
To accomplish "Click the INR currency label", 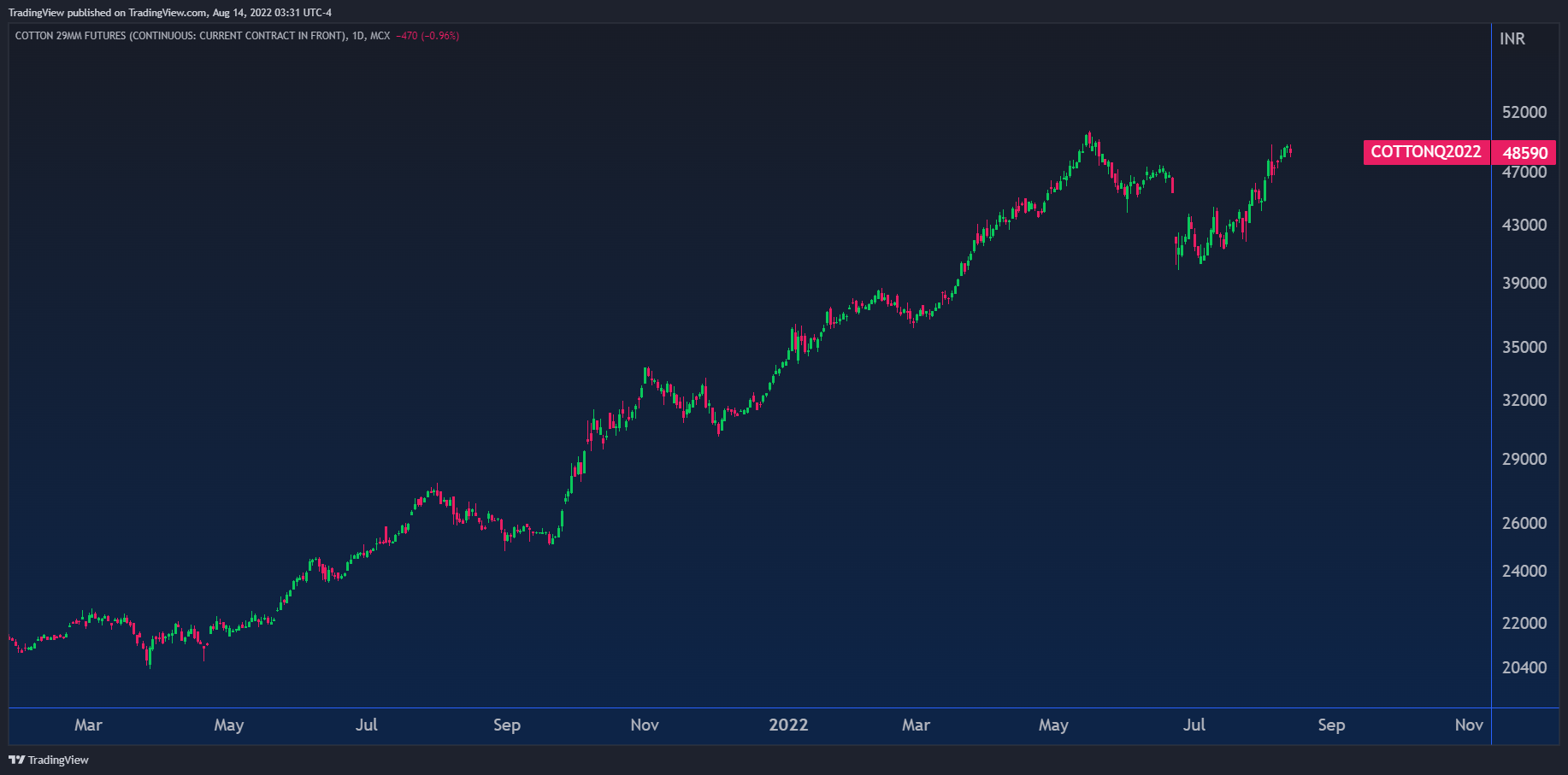I will [x=1512, y=38].
